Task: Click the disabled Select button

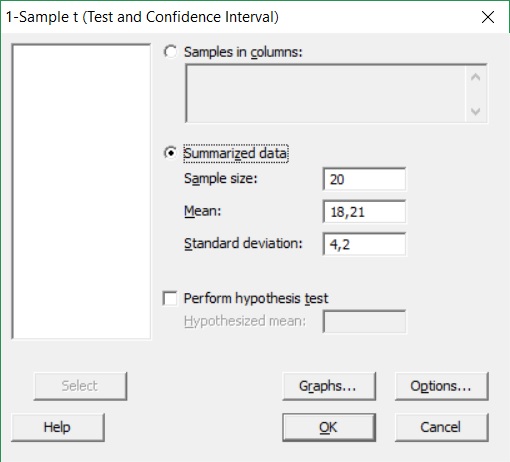Action: tap(80, 386)
